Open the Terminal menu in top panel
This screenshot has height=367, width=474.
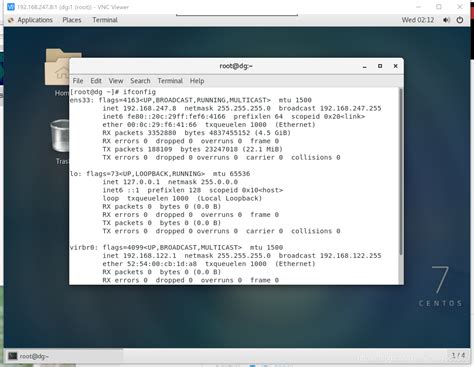click(x=105, y=20)
